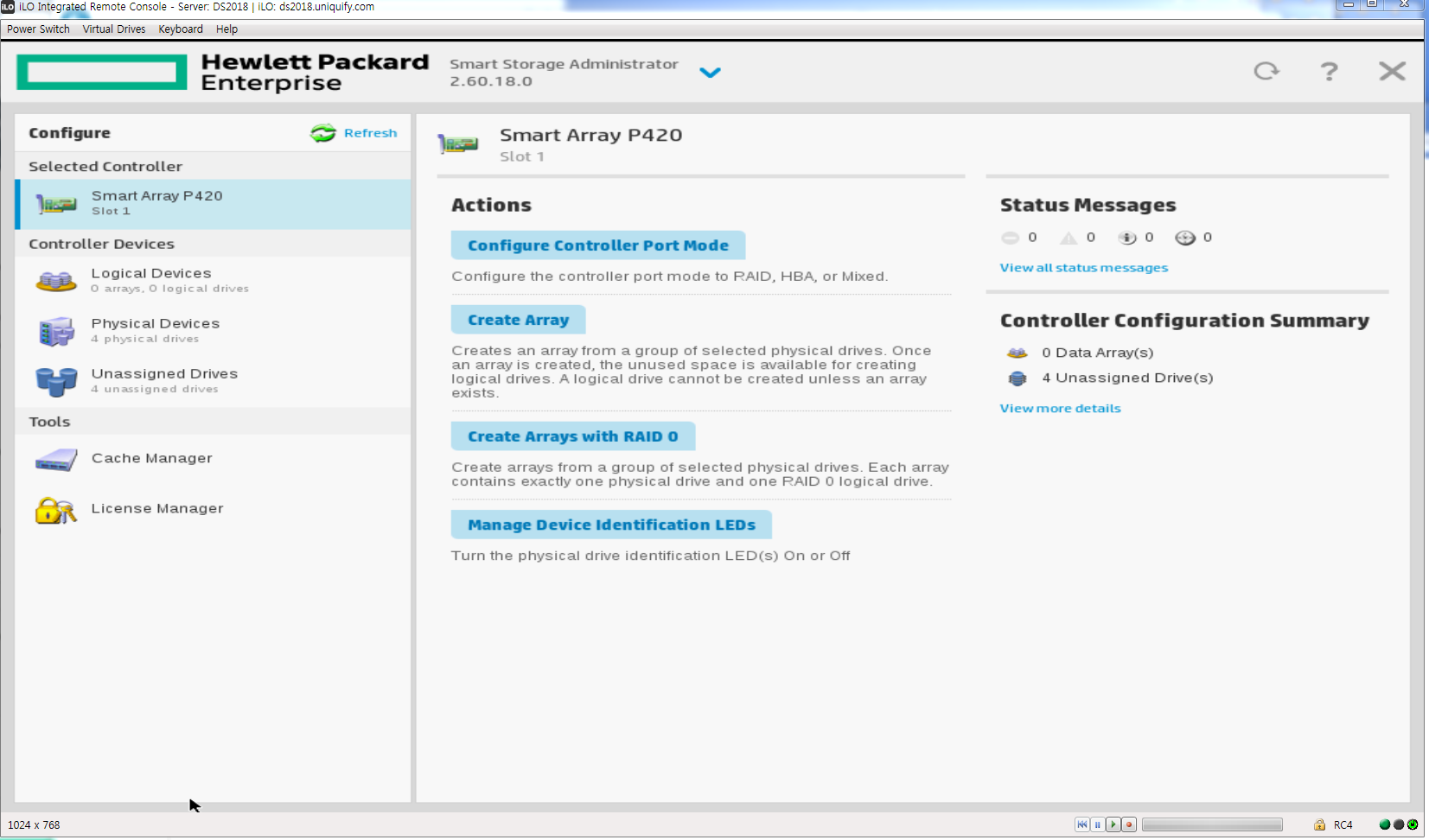
Task: Open the Help menu
Action: click(226, 29)
